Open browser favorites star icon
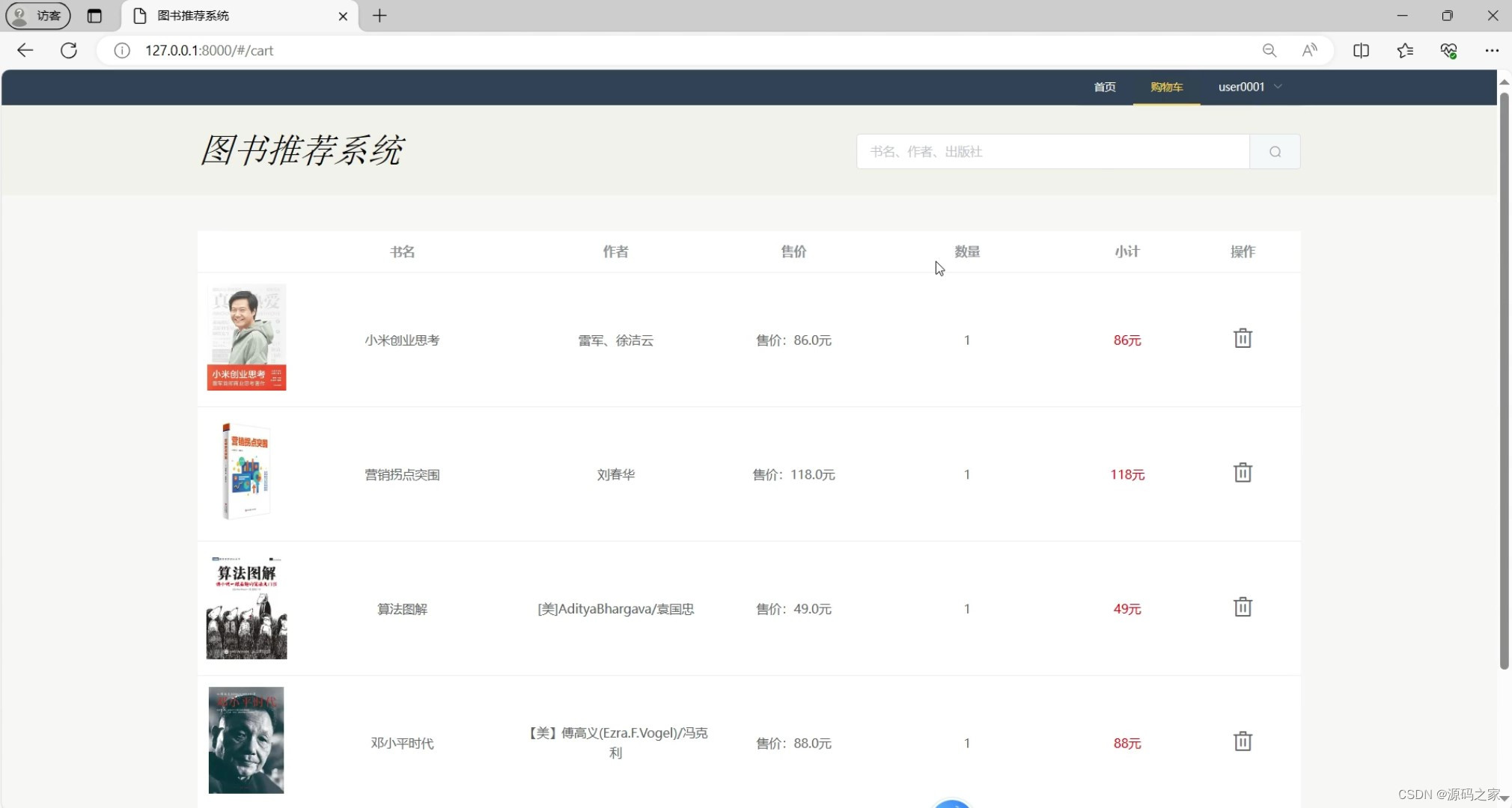Image resolution: width=1512 pixels, height=808 pixels. (1405, 50)
